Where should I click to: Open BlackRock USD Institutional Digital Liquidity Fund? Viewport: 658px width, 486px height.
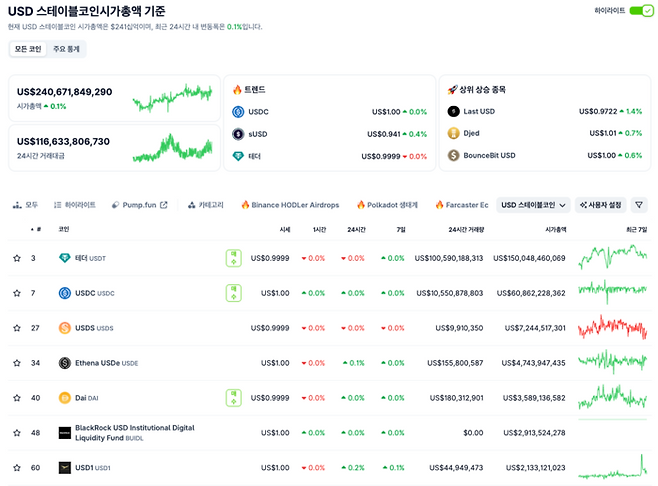135,433
